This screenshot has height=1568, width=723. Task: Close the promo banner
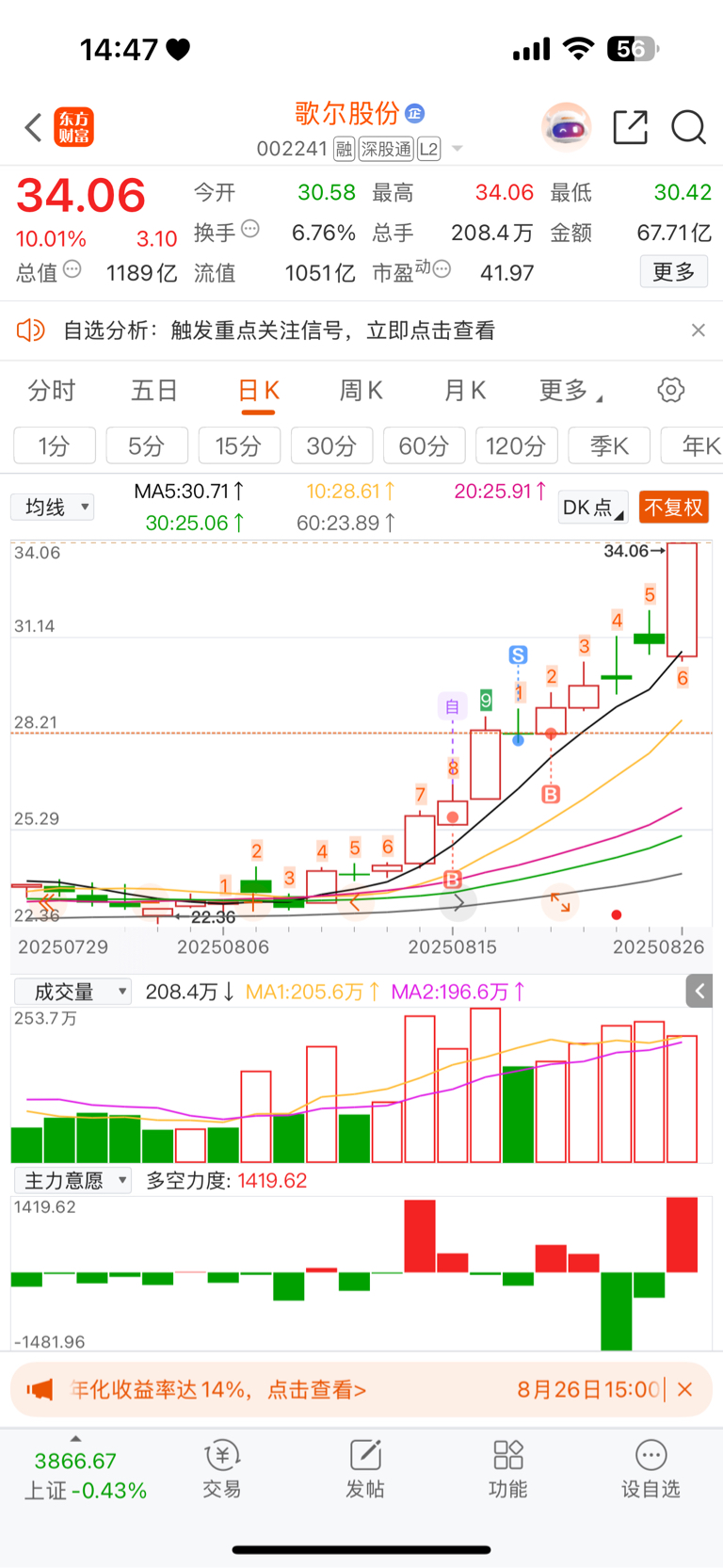[x=685, y=1390]
